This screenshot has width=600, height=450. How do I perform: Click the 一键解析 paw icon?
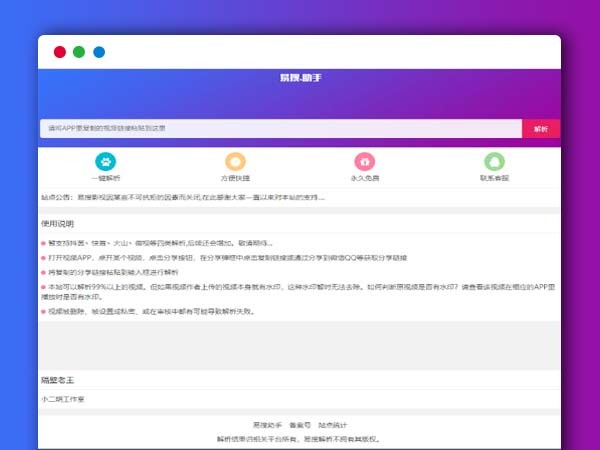point(105,161)
